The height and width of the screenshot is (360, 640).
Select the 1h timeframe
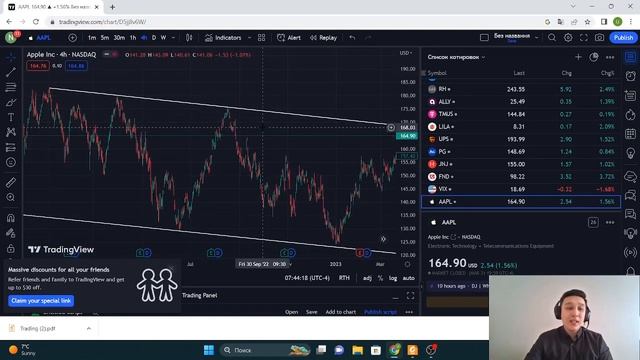(x=133, y=38)
